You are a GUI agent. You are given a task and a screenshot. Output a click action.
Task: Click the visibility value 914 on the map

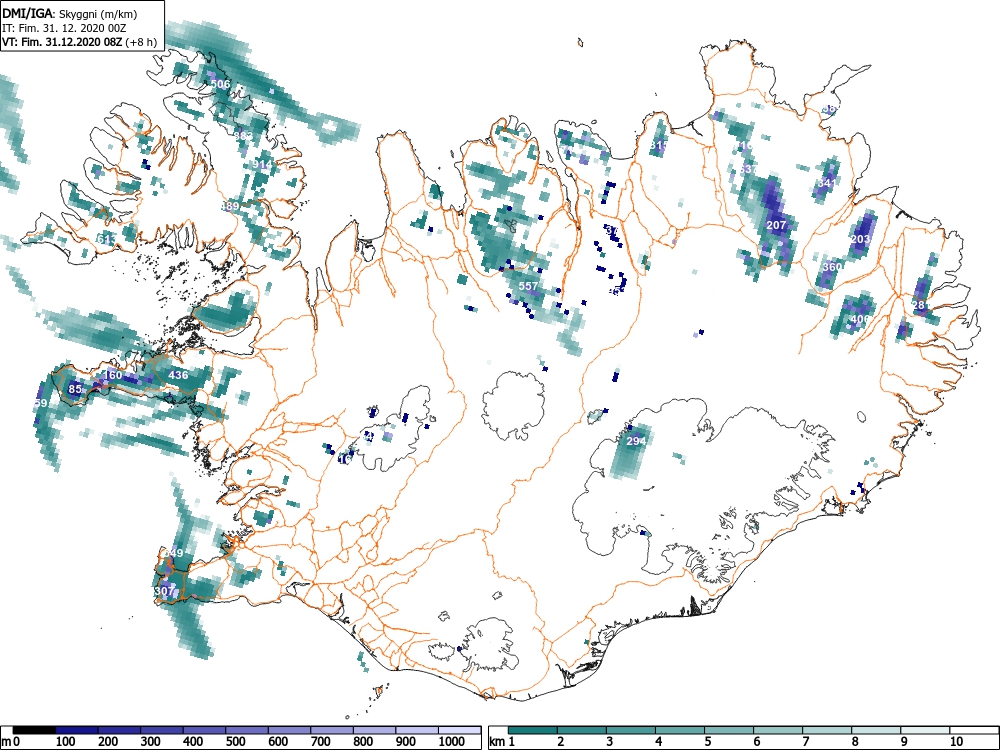pos(262,165)
